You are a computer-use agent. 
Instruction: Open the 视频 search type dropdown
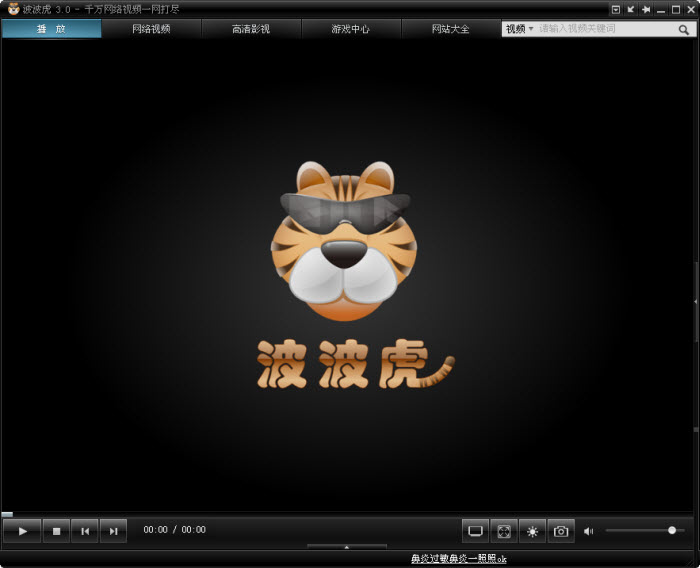coord(519,29)
